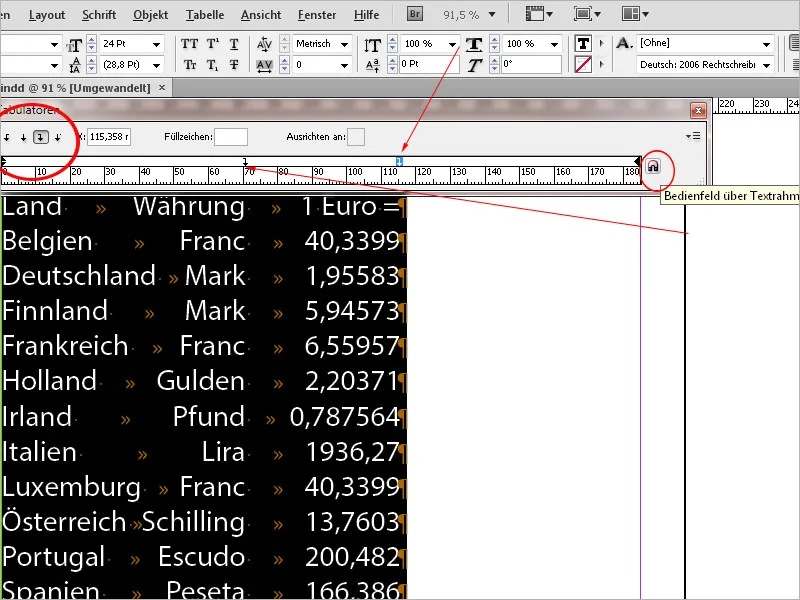Select the left-justified tab stop icon
The image size is (800, 600).
7,137
